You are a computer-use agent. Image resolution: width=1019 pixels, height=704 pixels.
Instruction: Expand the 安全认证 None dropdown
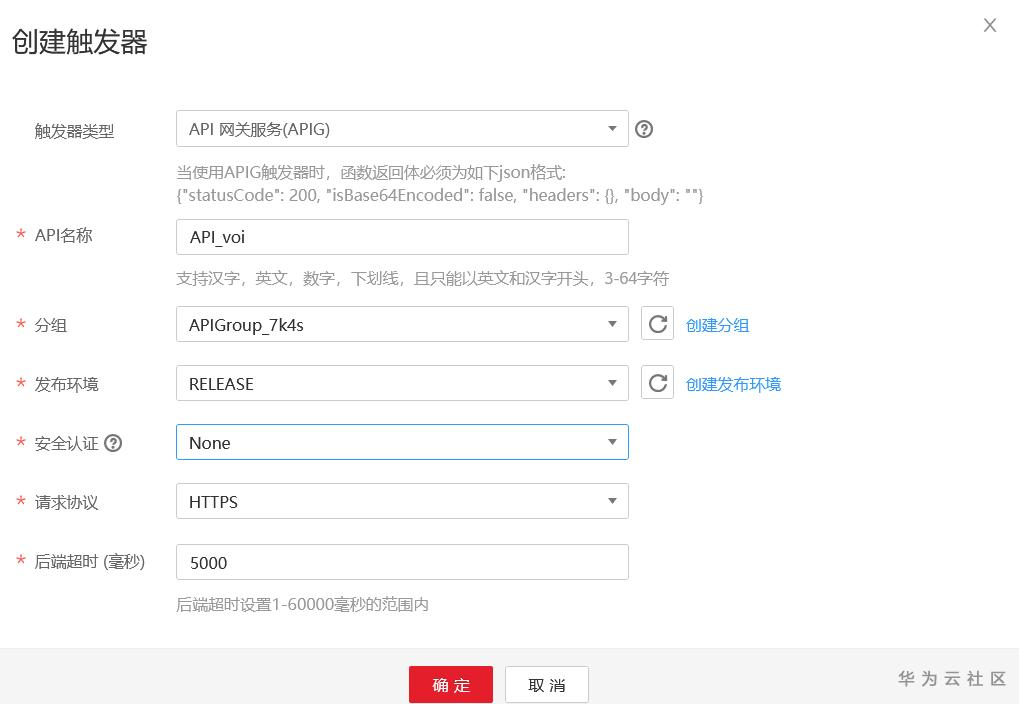pyautogui.click(x=612, y=442)
